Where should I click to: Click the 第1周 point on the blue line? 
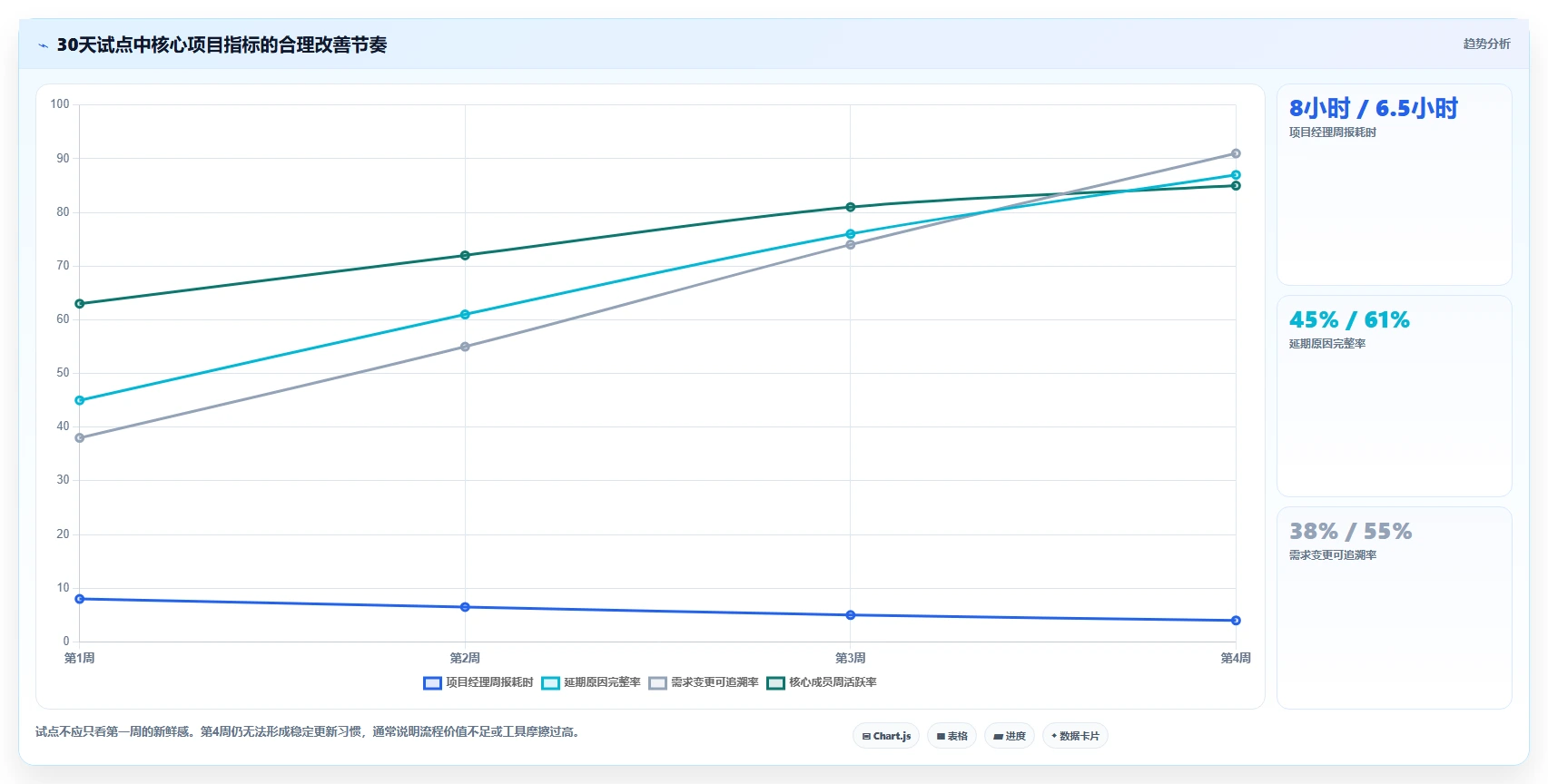point(80,599)
